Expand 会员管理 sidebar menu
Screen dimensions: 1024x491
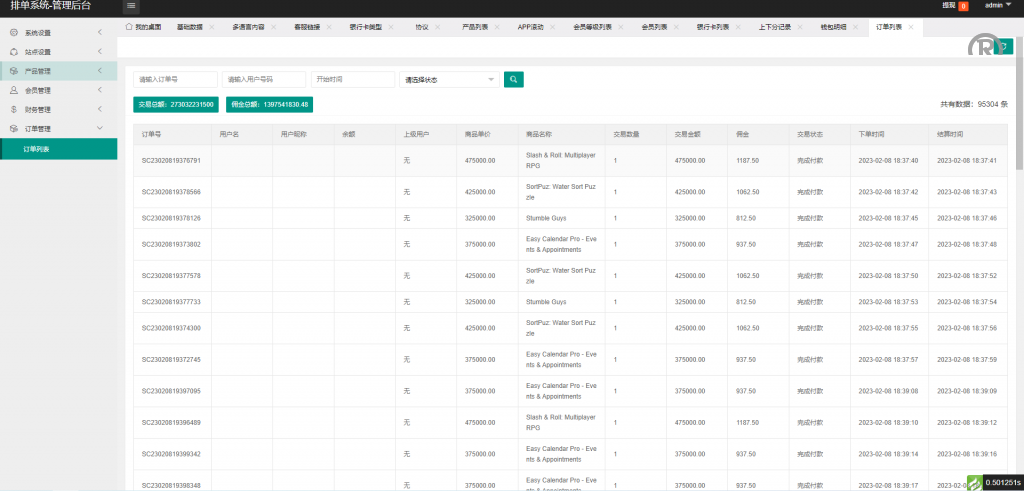tap(58, 90)
